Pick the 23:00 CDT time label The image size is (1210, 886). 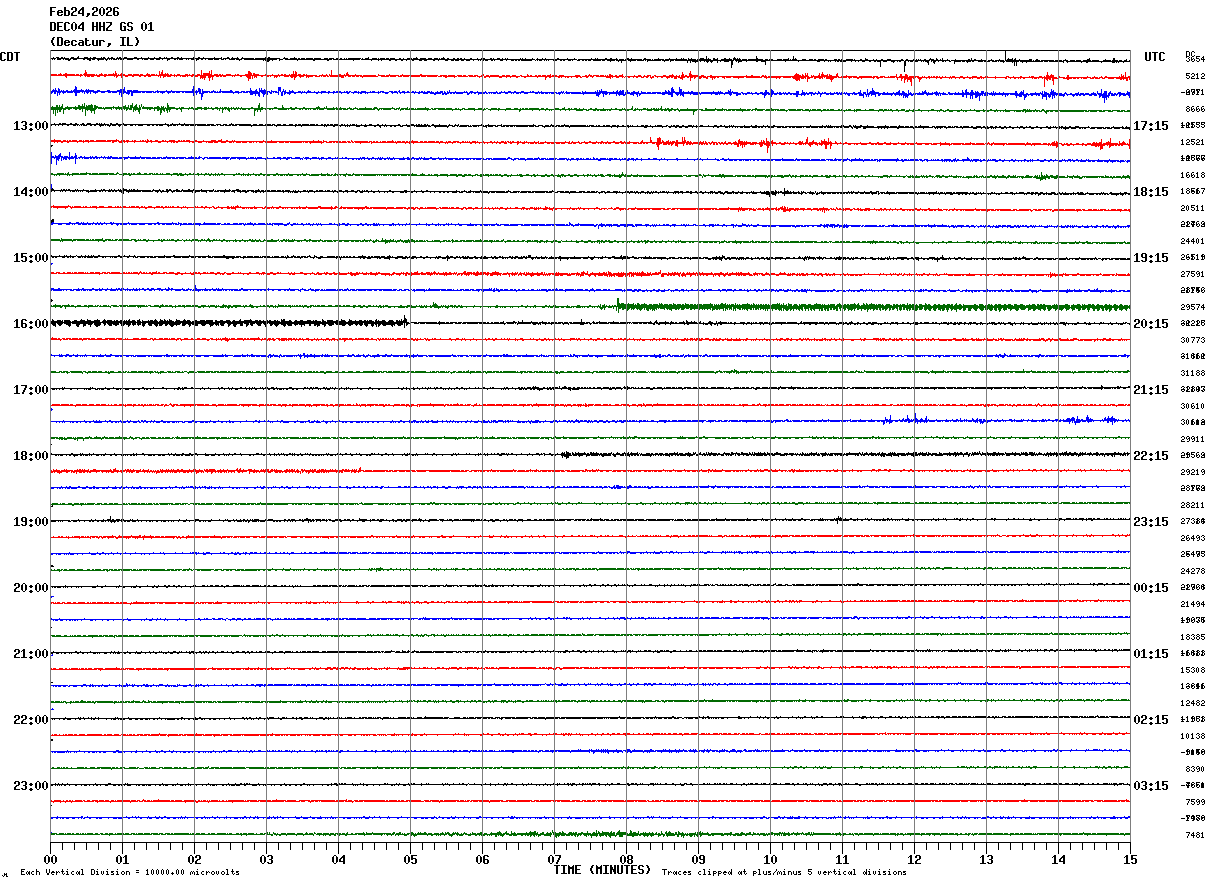(30, 786)
